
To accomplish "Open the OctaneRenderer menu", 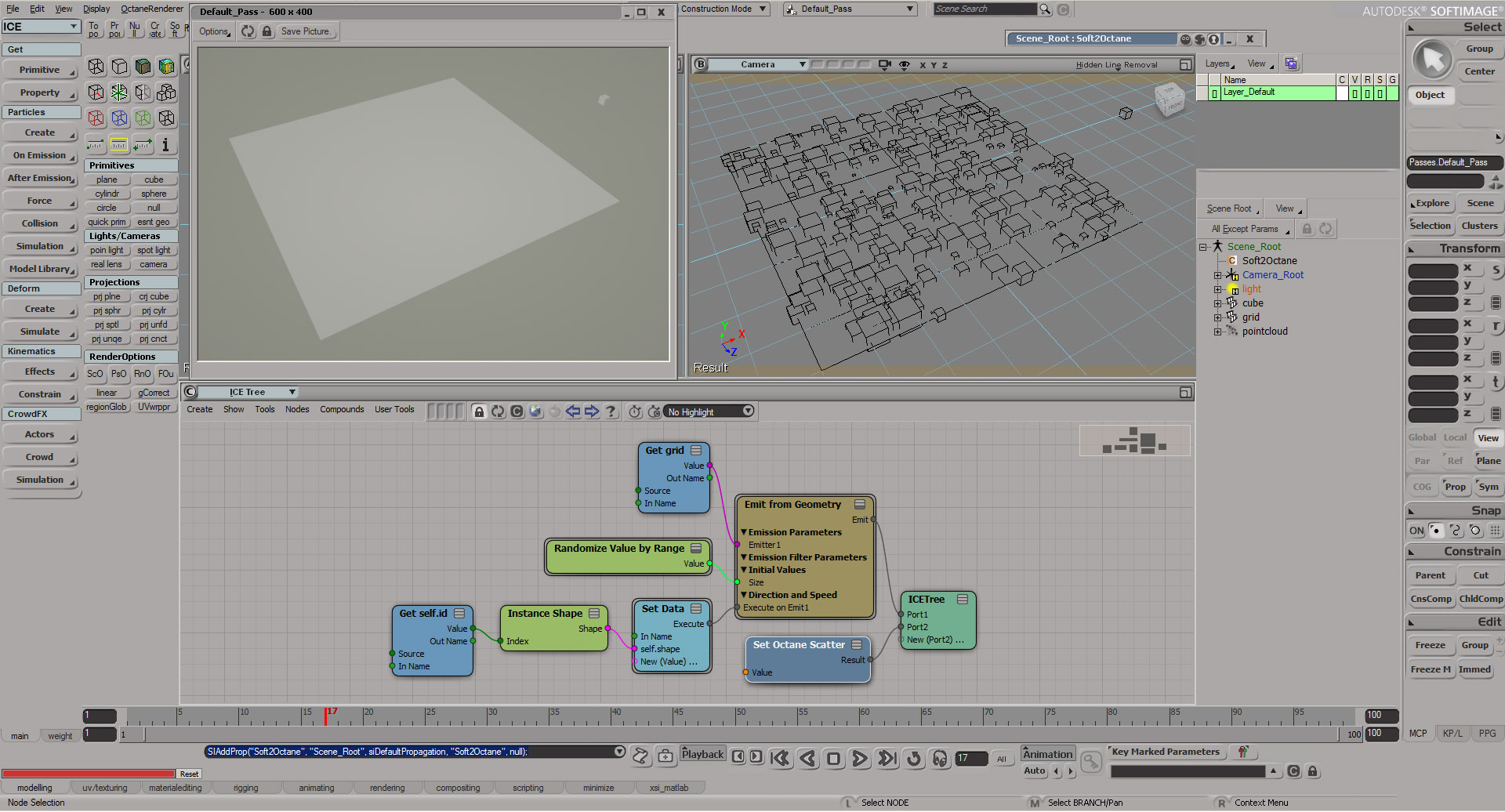I will tap(152, 9).
